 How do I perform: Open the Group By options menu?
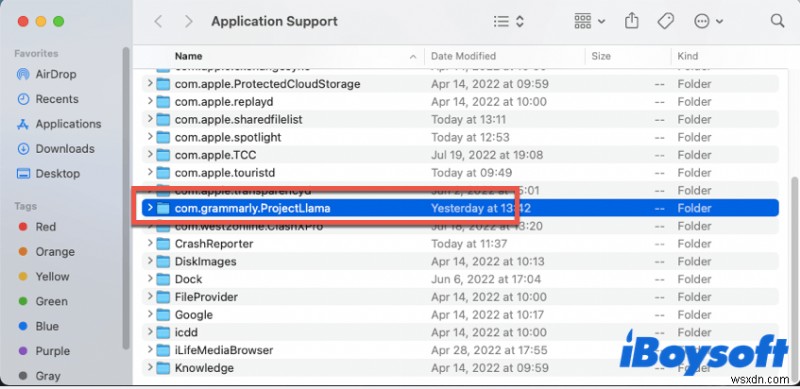(x=589, y=21)
